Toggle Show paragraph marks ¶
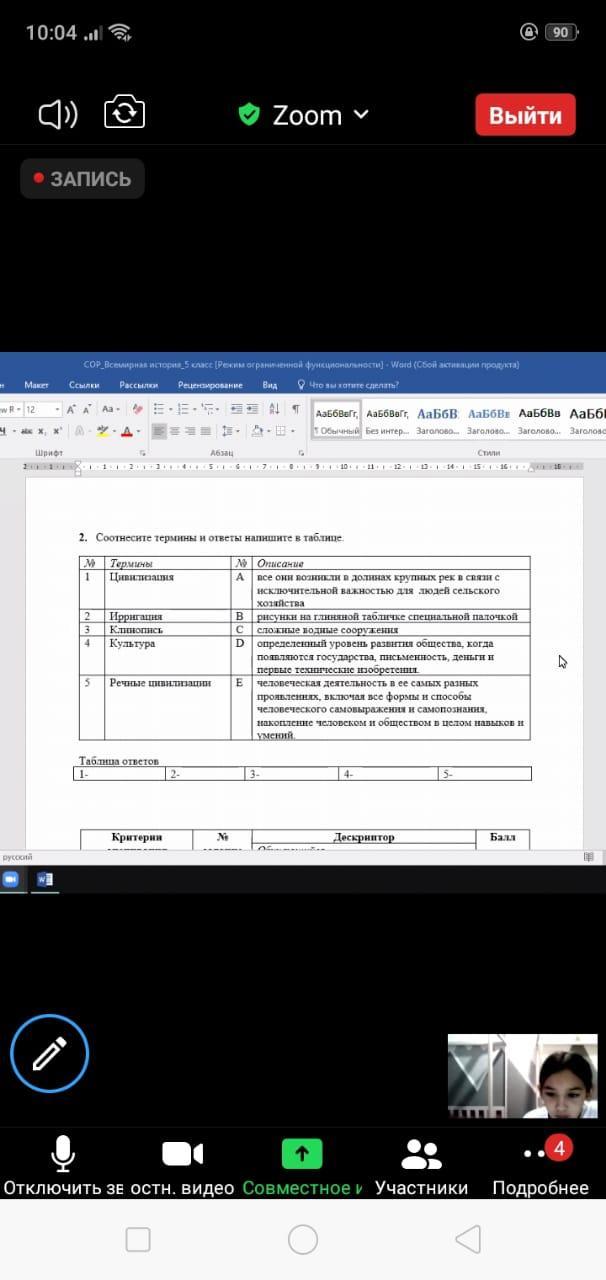606x1280 pixels. click(x=295, y=409)
